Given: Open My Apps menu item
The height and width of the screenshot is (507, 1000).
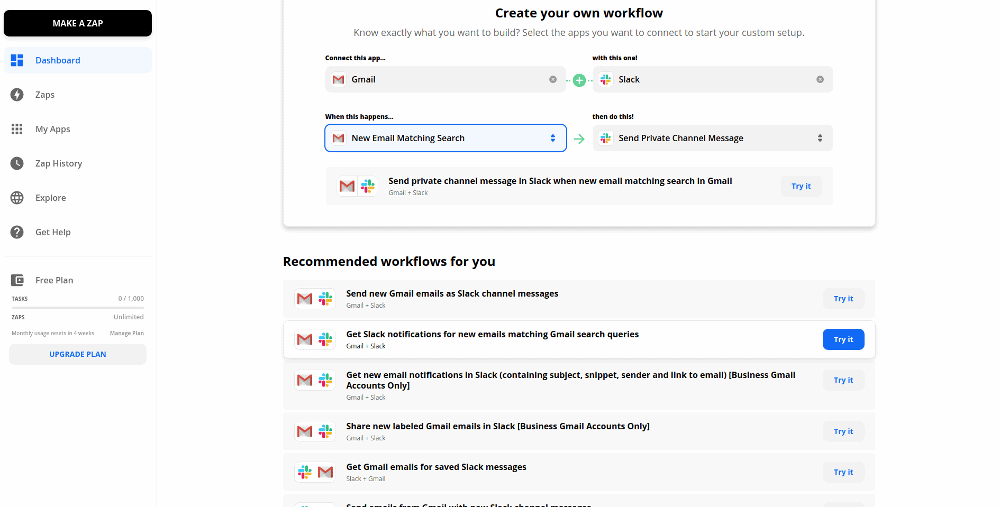Looking at the screenshot, I should [78, 129].
